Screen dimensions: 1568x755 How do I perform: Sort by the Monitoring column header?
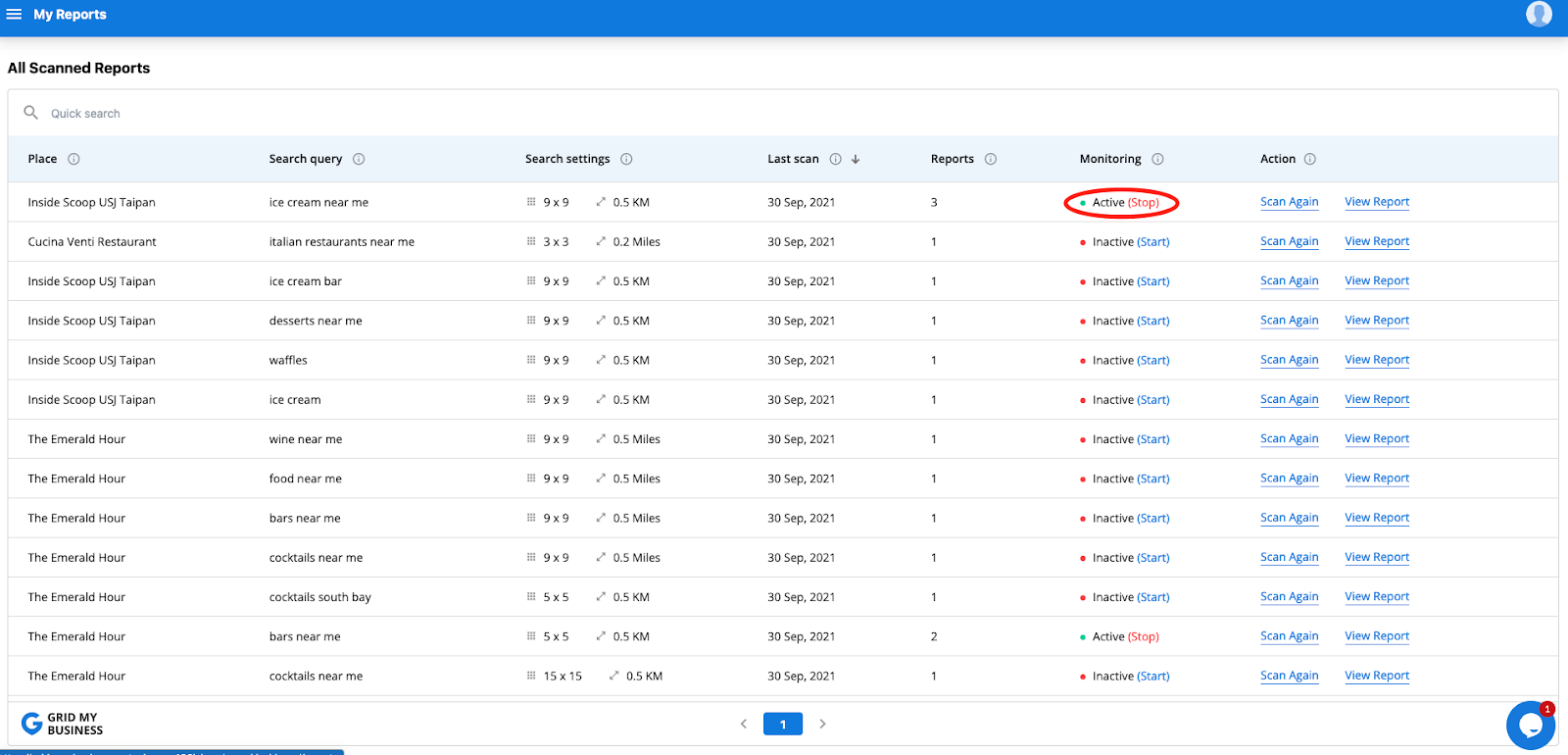1110,159
